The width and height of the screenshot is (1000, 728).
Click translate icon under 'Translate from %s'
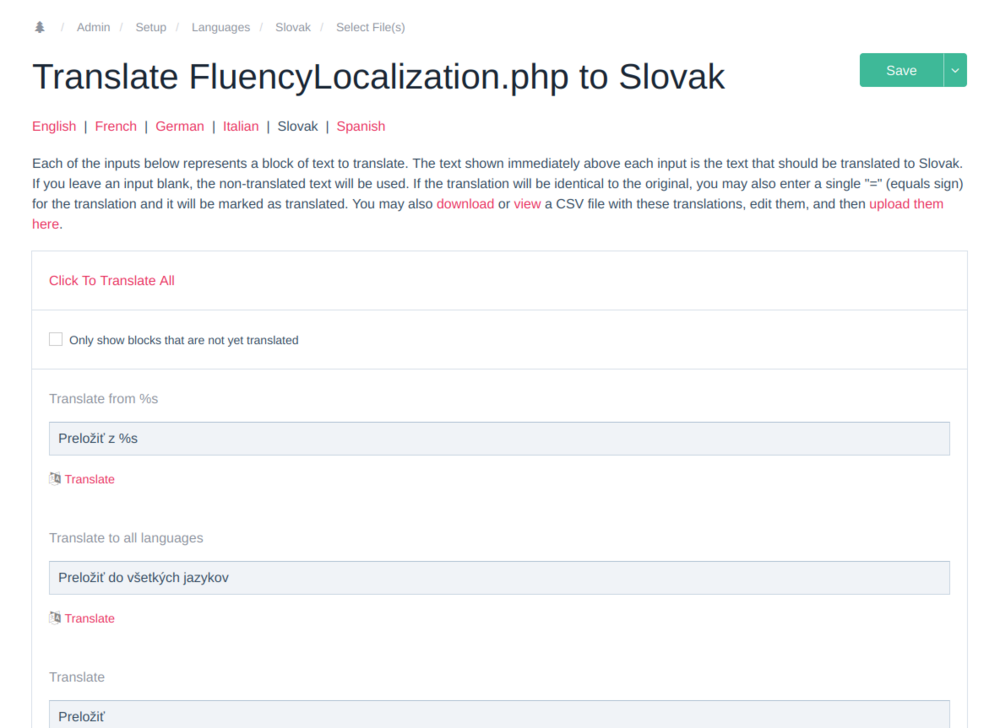55,479
